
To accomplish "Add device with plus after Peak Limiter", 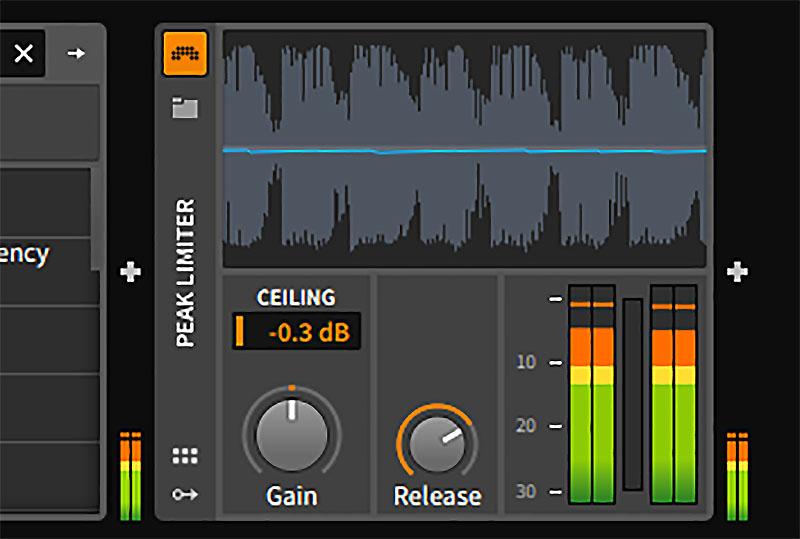I will pyautogui.click(x=737, y=272).
